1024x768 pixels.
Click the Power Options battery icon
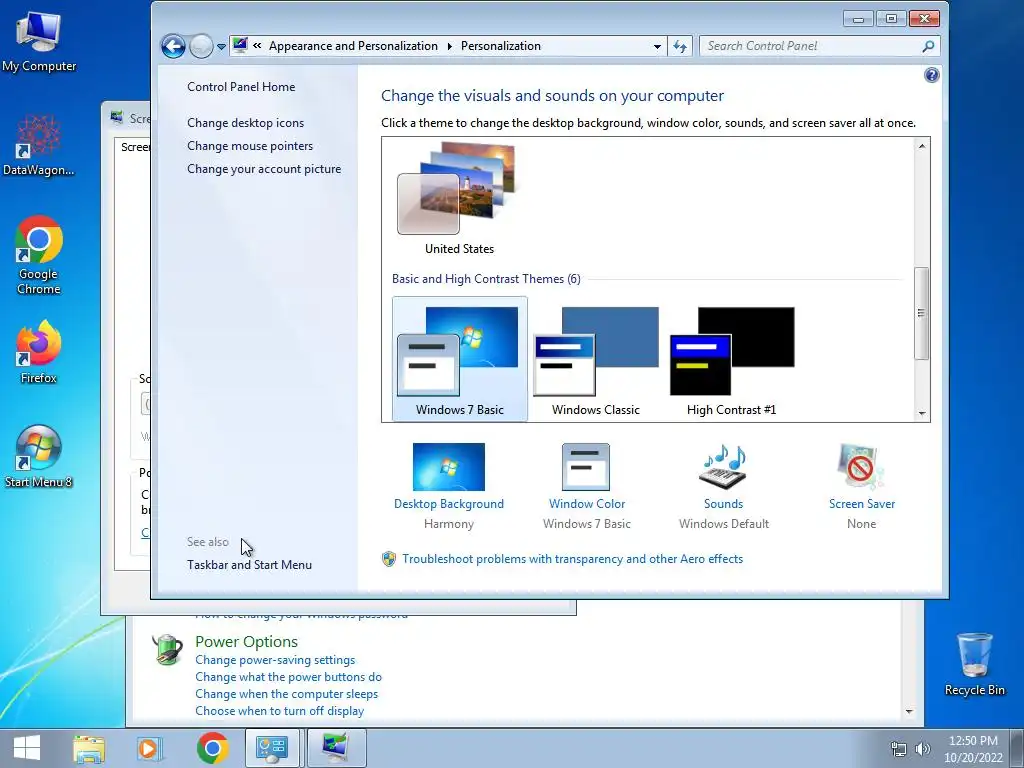point(167,650)
